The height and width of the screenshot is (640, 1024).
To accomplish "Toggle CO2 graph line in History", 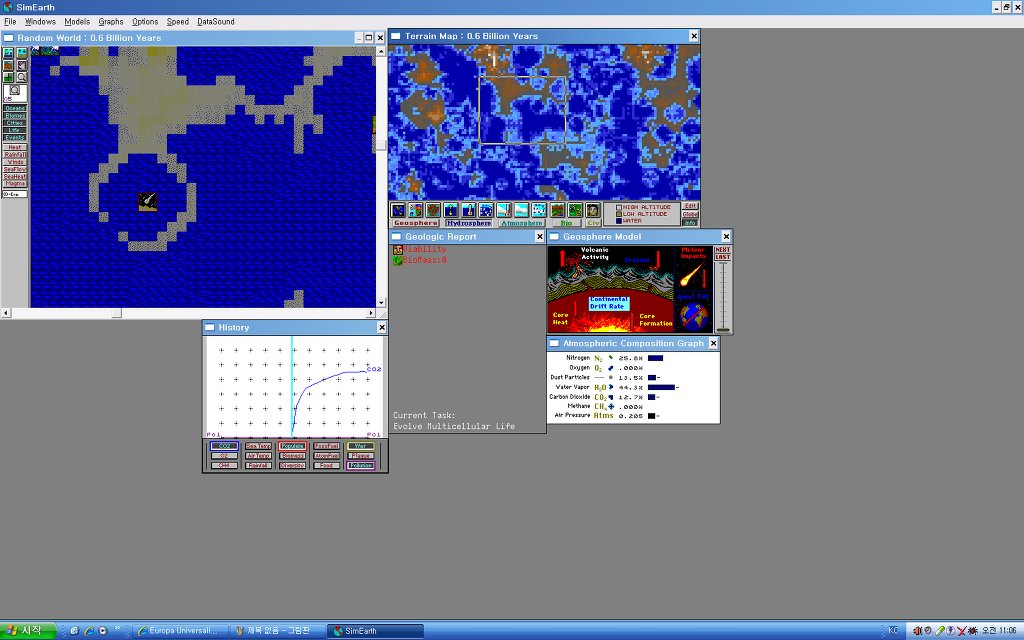I will [224, 446].
